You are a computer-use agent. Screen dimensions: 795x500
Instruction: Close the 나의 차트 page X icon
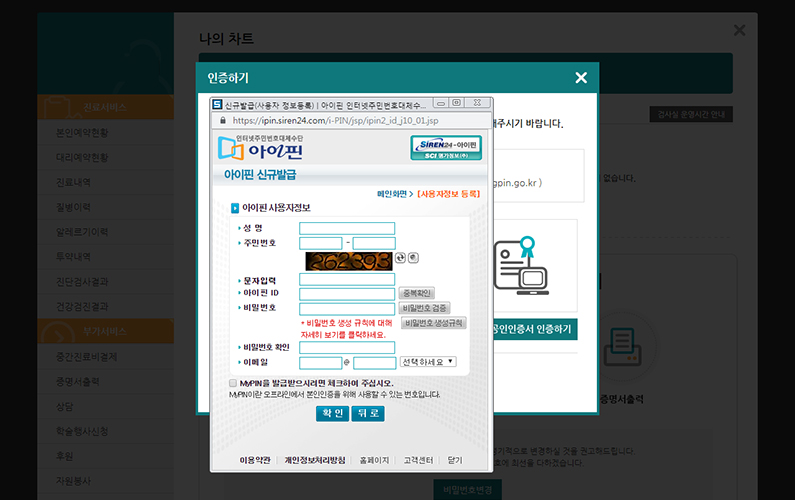[x=739, y=30]
